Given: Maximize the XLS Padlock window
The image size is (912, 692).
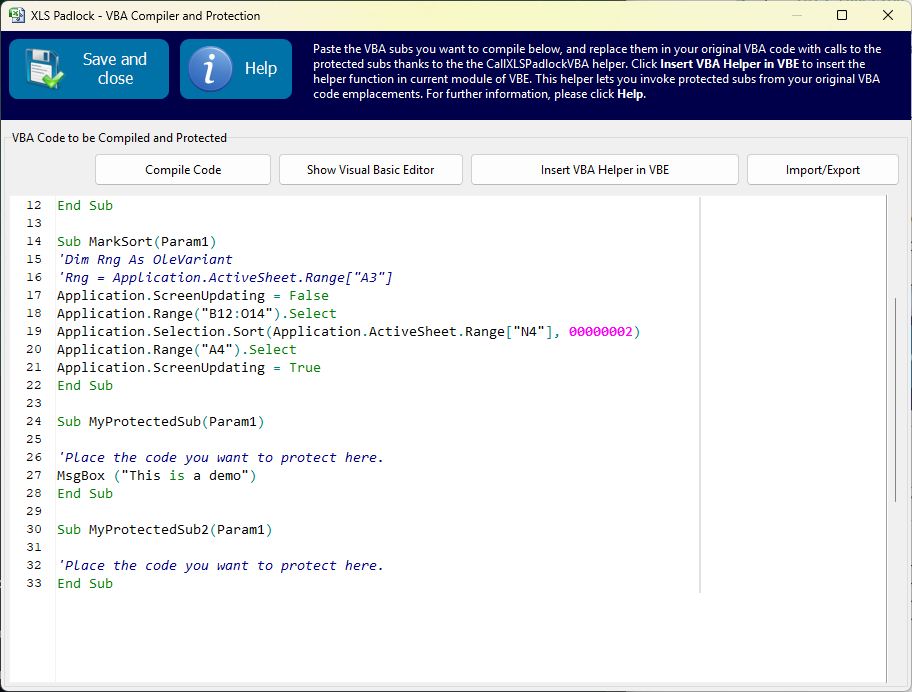Looking at the screenshot, I should point(842,15).
